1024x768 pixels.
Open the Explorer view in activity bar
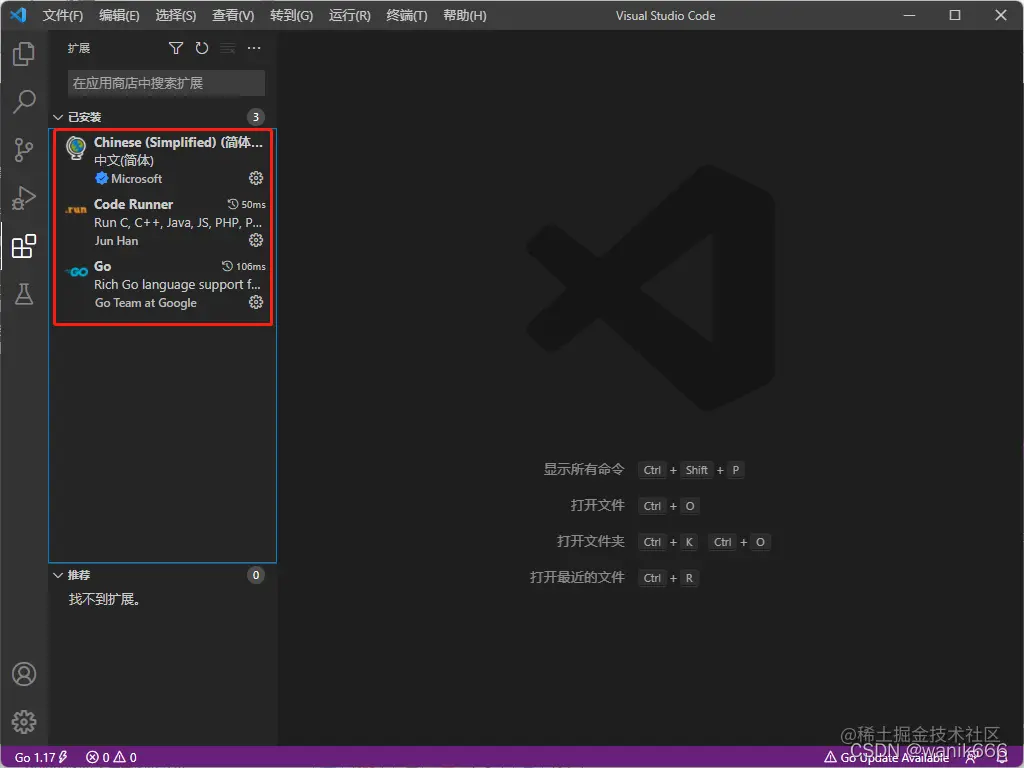24,54
